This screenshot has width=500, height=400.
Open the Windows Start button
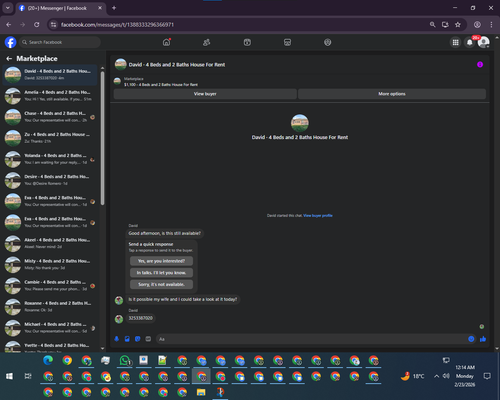click(x=9, y=376)
